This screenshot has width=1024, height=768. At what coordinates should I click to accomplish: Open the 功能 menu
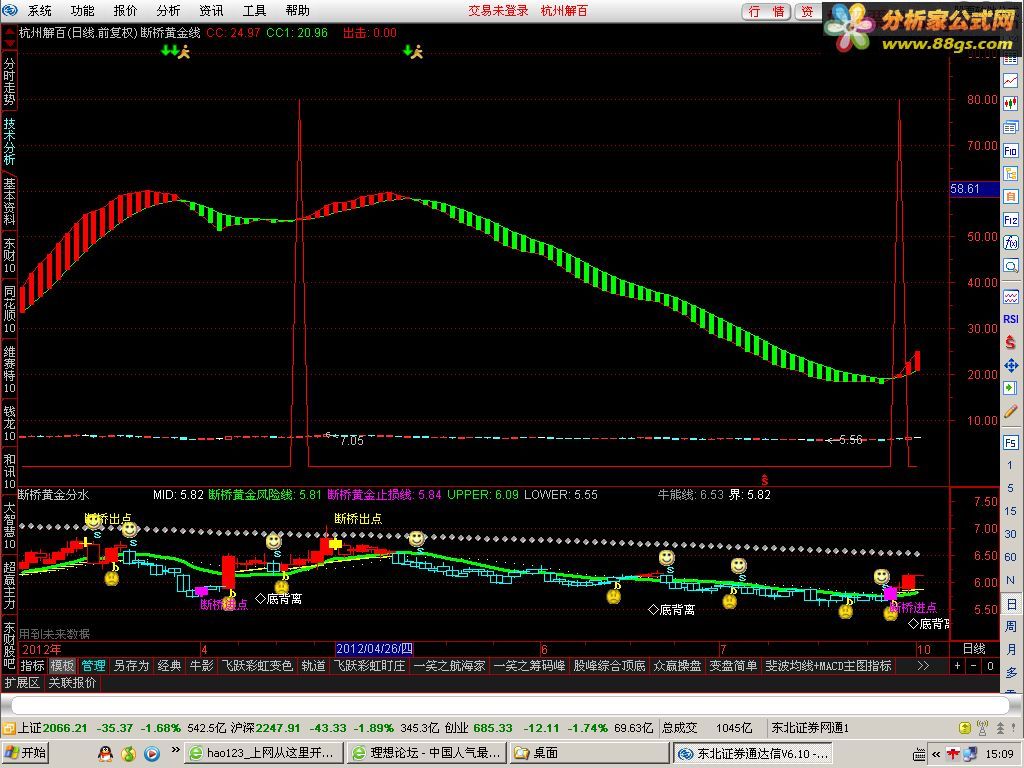82,10
